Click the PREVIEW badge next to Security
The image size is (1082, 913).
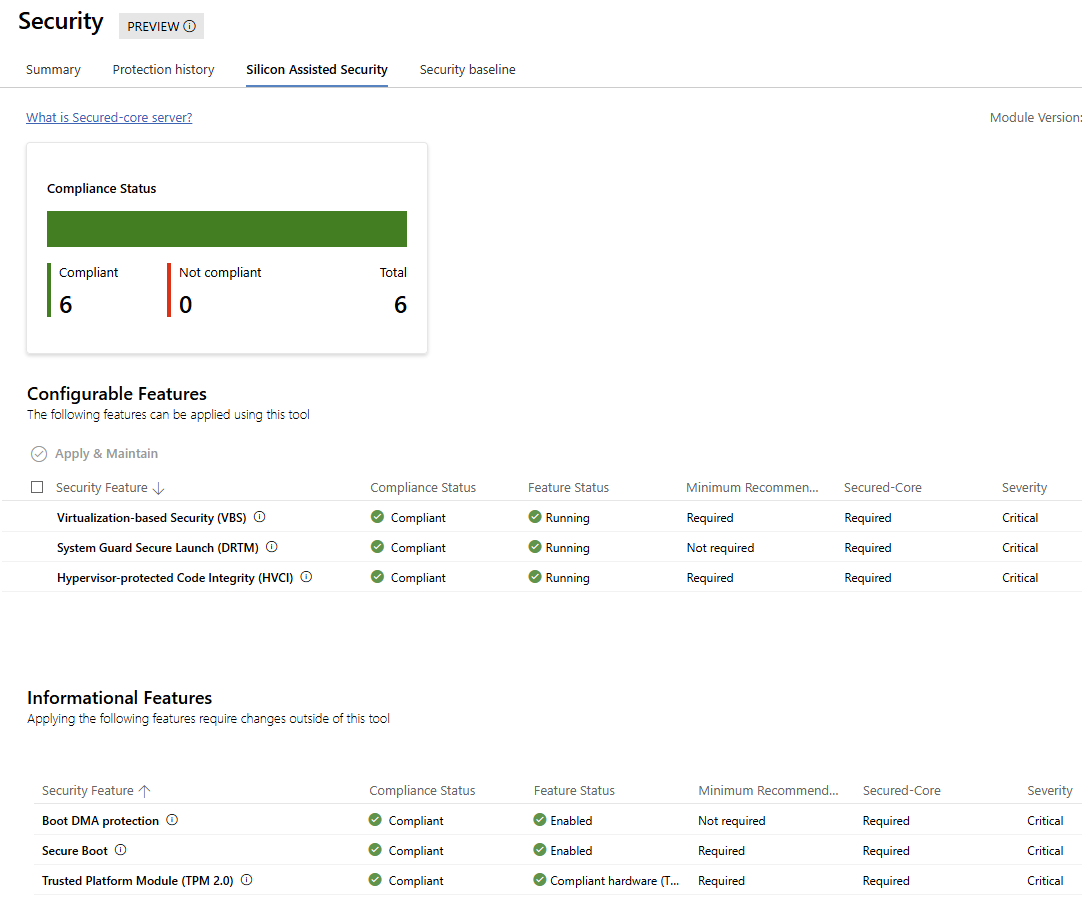coord(161,26)
